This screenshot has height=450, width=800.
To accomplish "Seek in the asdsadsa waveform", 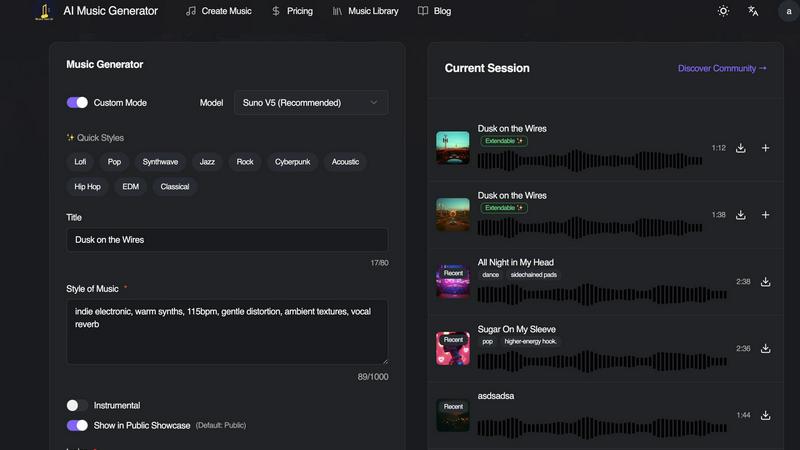I will 602,428.
